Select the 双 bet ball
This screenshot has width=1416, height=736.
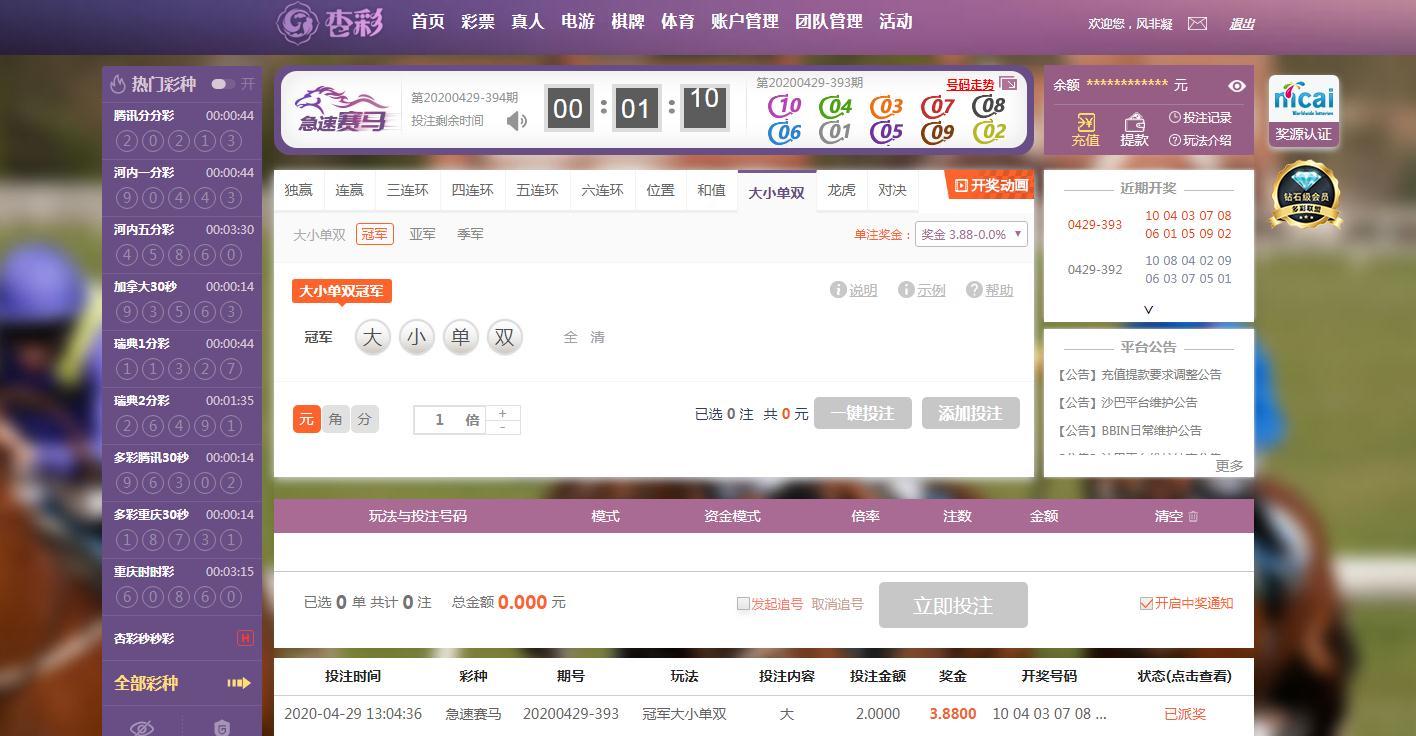pos(504,337)
